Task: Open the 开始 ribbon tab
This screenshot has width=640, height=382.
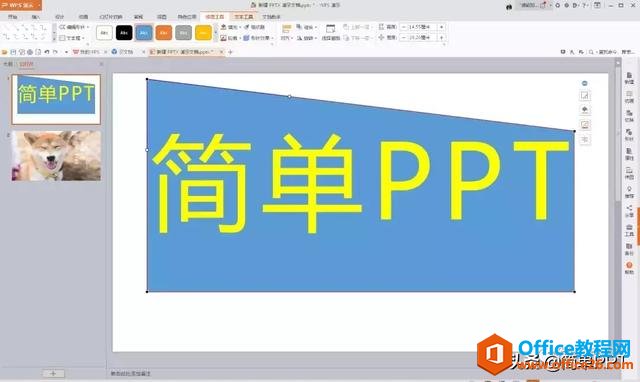Action: coord(12,17)
